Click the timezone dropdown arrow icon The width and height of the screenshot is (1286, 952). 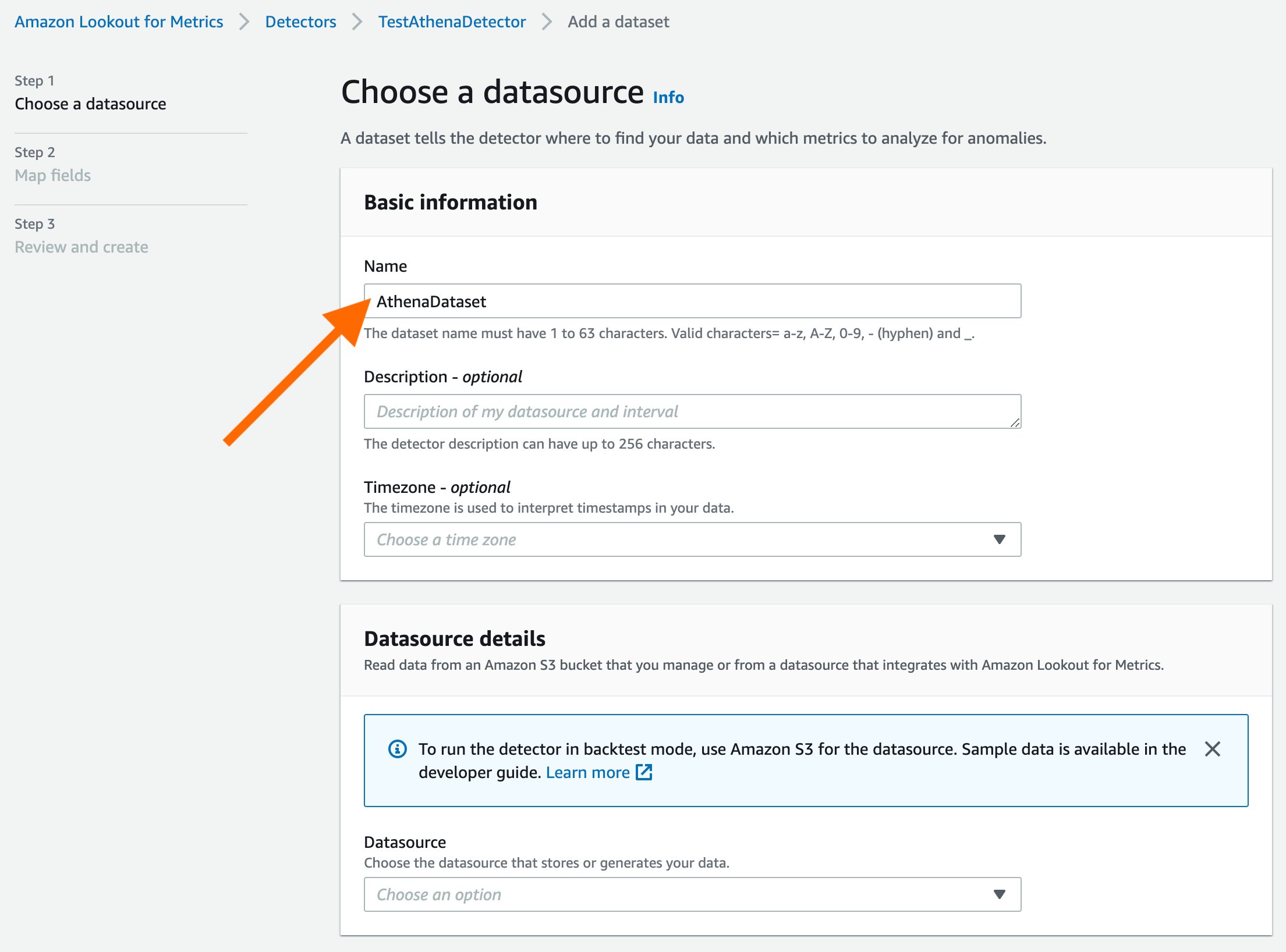tap(999, 539)
